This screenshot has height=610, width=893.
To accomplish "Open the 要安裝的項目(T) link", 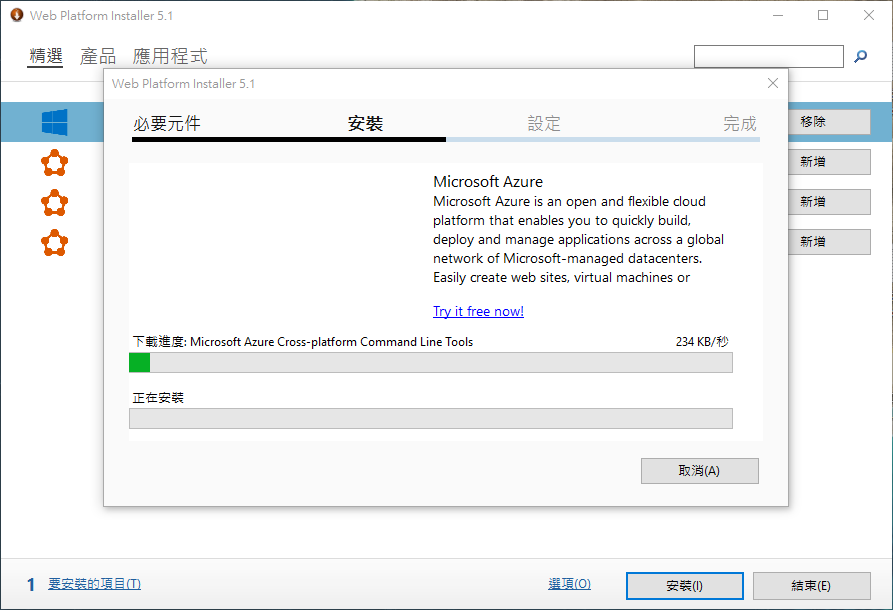I will tap(95, 584).
